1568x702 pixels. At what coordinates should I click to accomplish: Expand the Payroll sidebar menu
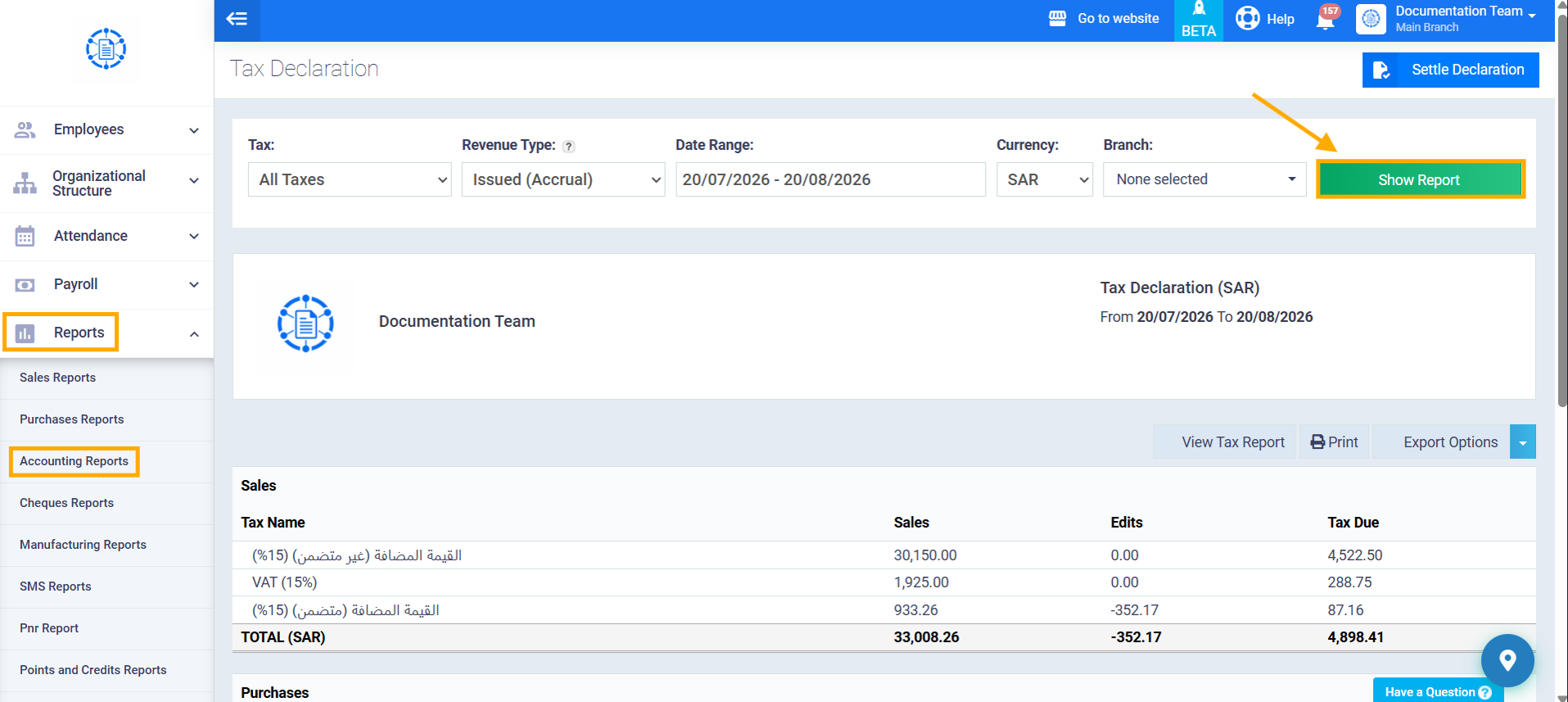106,284
